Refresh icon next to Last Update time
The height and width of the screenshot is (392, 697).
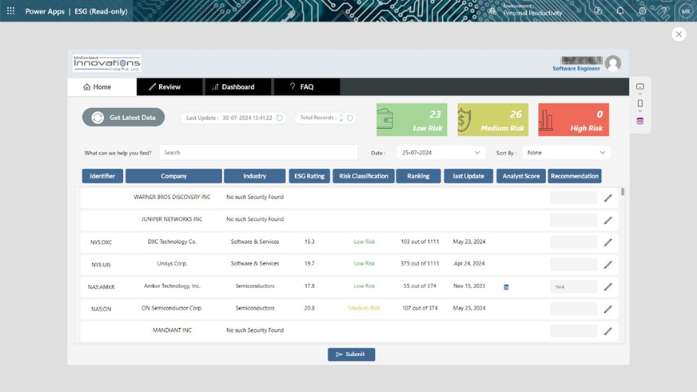(x=279, y=118)
